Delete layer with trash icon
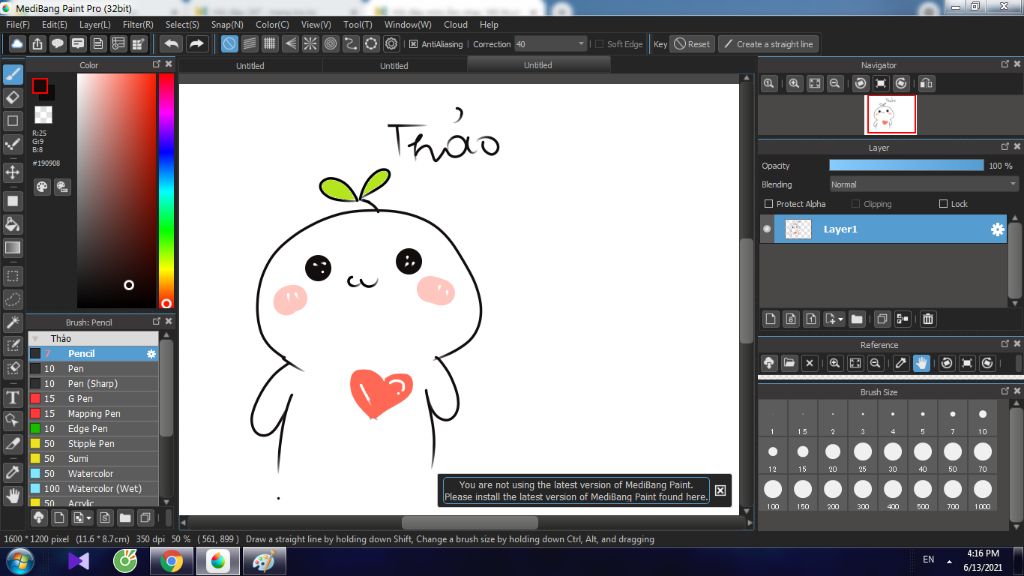The height and width of the screenshot is (576, 1024). 928,319
